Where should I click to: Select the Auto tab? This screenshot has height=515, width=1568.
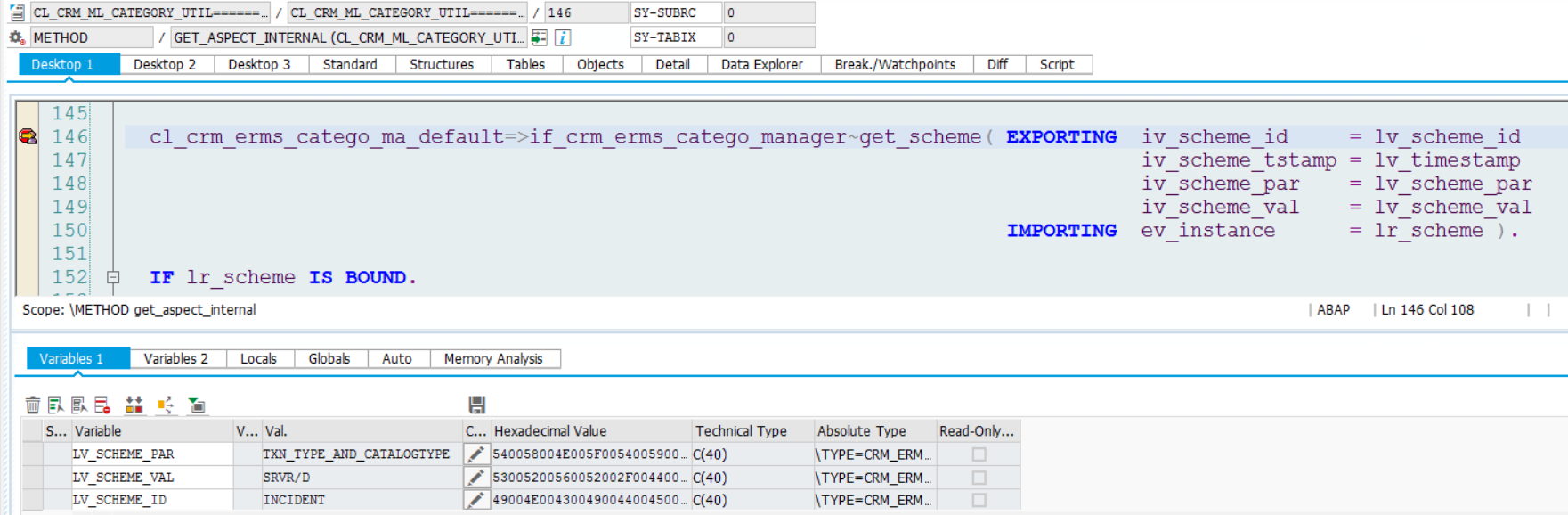[397, 358]
